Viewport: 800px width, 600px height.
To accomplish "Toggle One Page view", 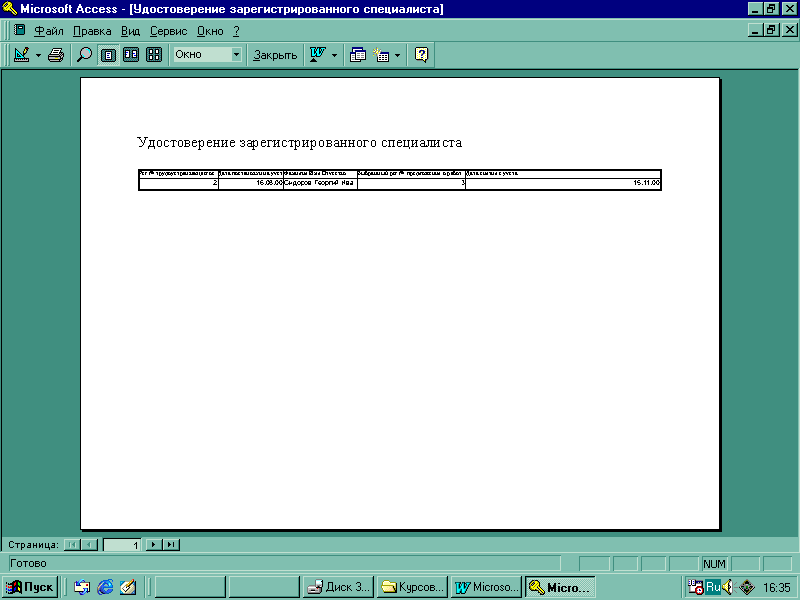I will coord(108,55).
